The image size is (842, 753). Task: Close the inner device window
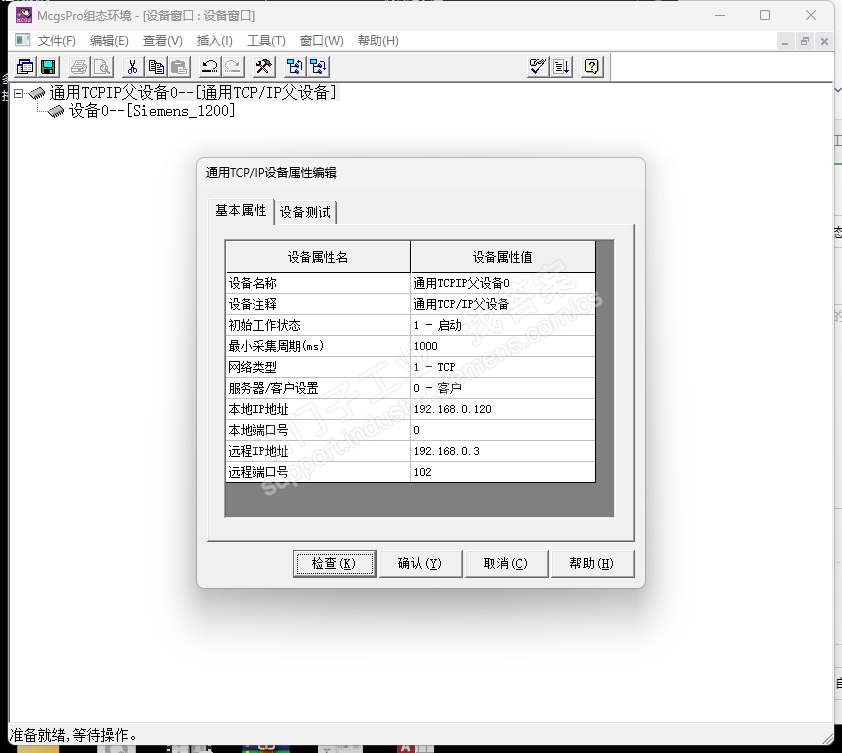pos(824,41)
